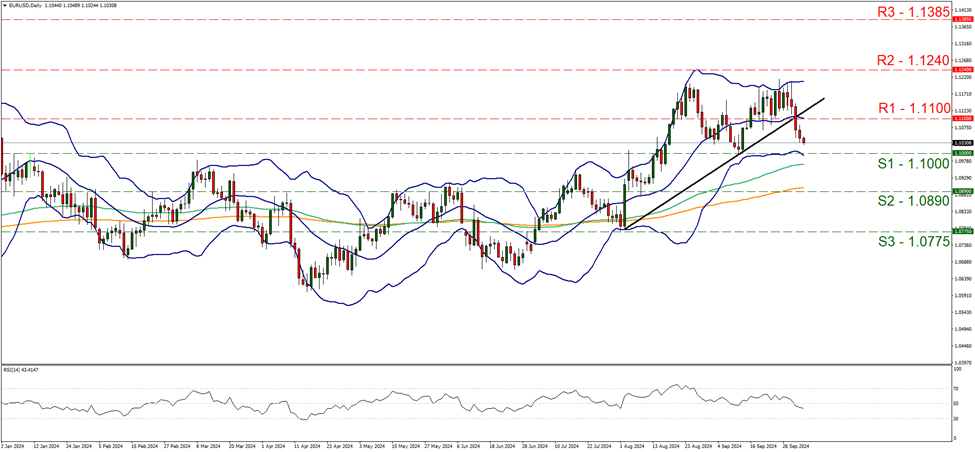Click the red 1.12400 price tag on axis
Viewport: 975px width, 452px height.
[965, 70]
